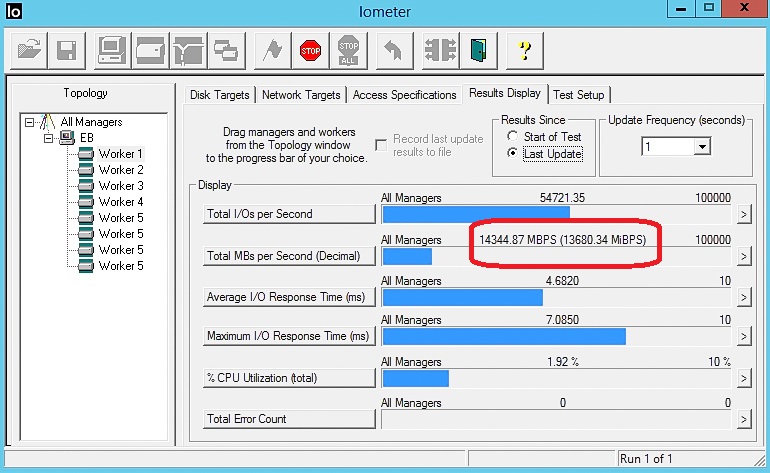Screen dimensions: 770x473
Task: Select Last Update radio button
Action: point(512,153)
